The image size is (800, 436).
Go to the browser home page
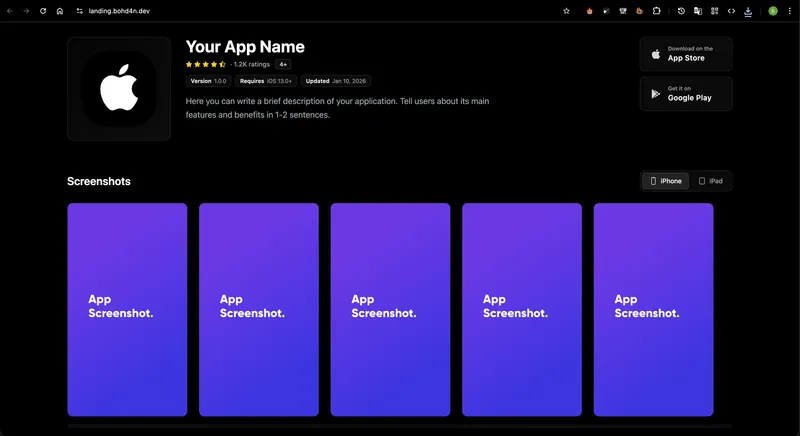(60, 11)
